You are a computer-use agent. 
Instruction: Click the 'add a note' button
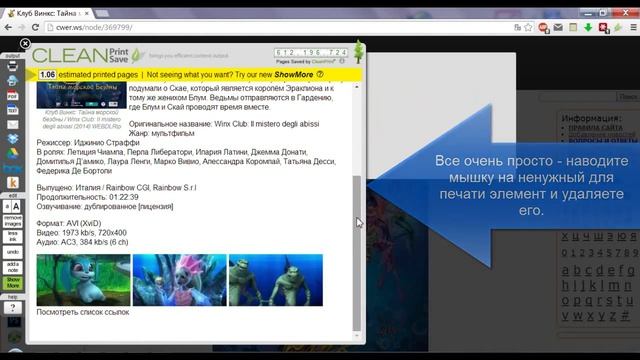tap(13, 267)
